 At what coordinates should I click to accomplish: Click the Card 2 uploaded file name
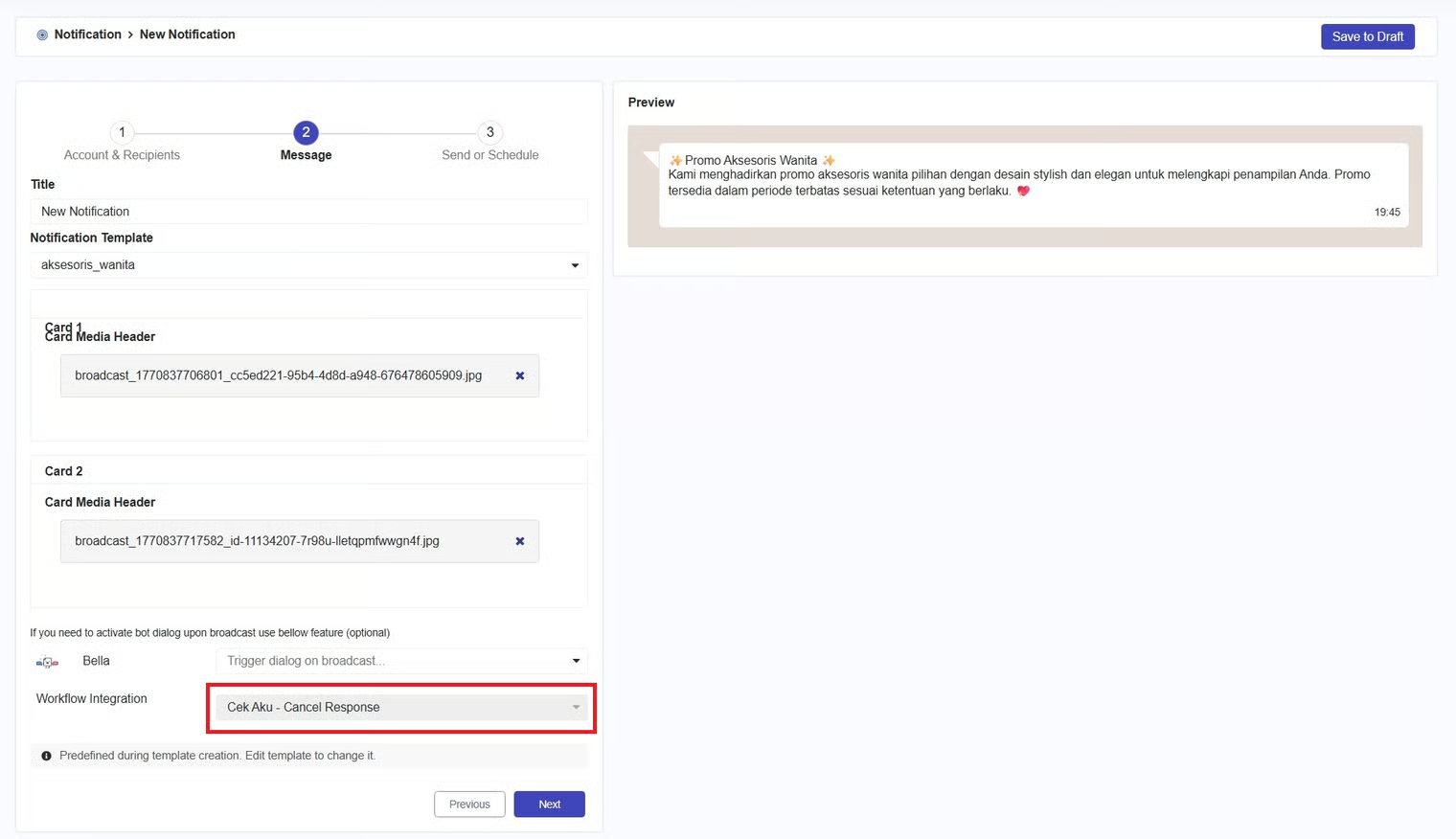pyautogui.click(x=257, y=541)
